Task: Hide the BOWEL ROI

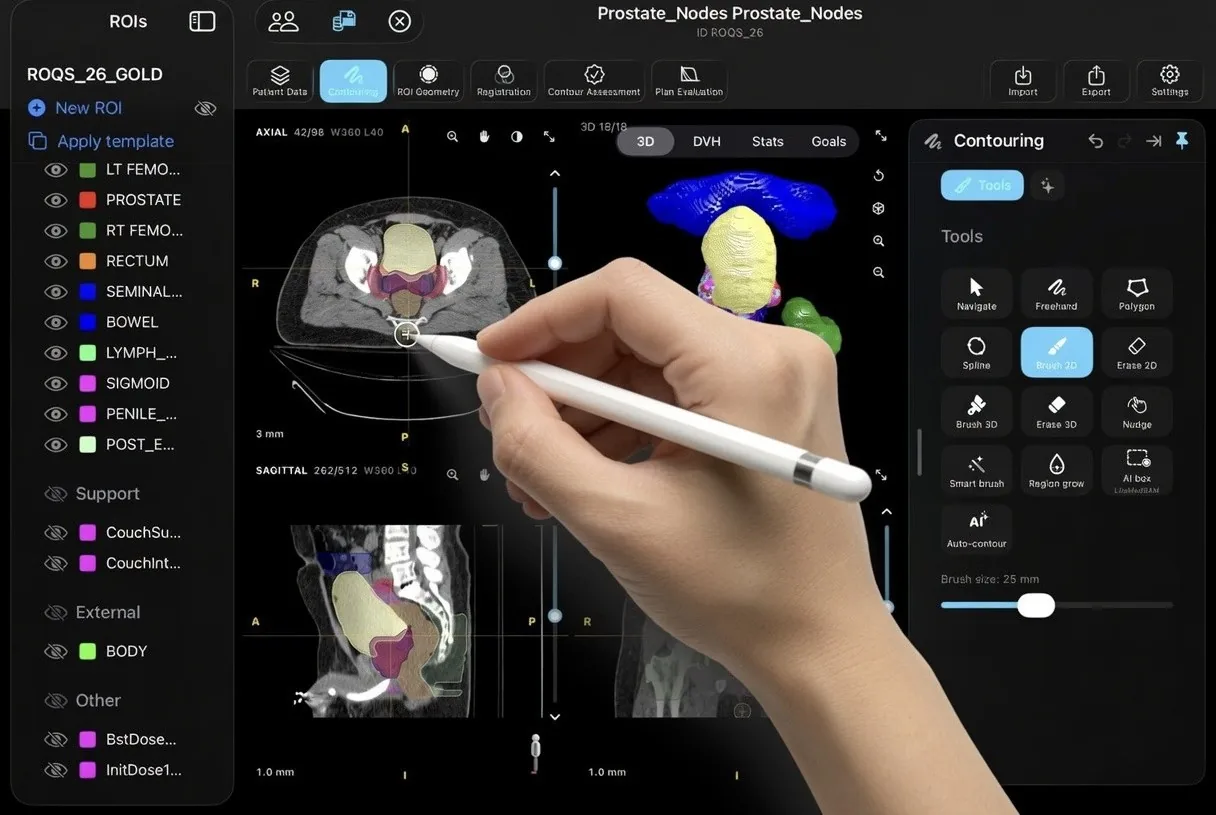Action: (x=56, y=322)
